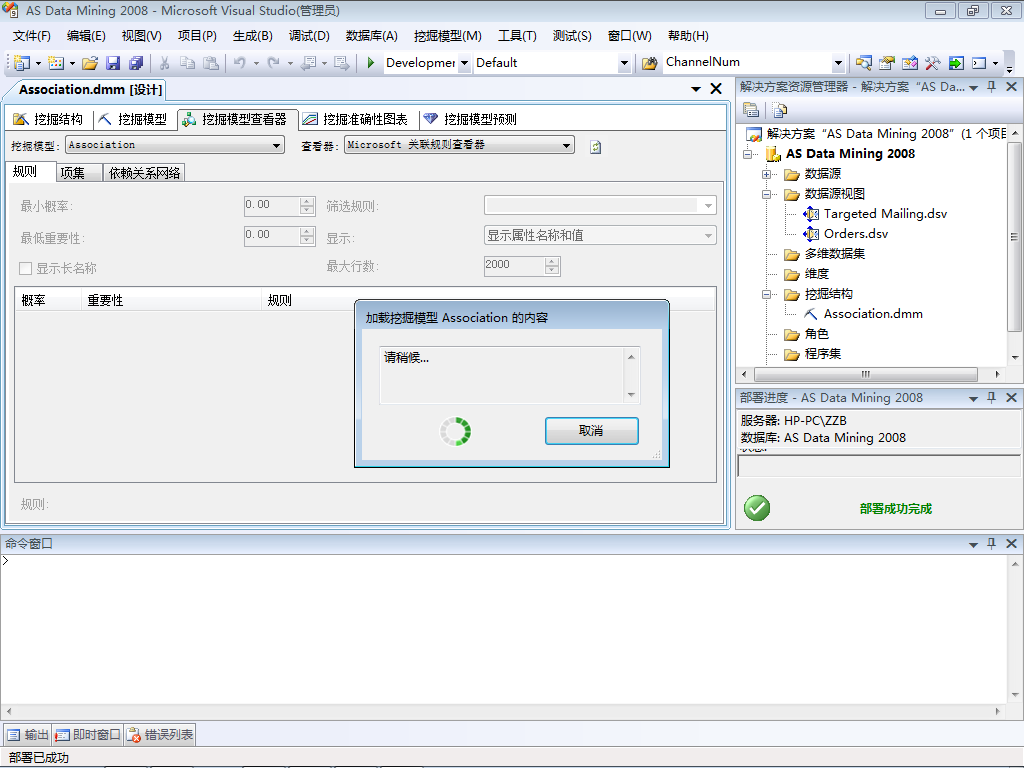Open the 查看器 viewer dropdown
The height and width of the screenshot is (768, 1024).
click(x=567, y=145)
